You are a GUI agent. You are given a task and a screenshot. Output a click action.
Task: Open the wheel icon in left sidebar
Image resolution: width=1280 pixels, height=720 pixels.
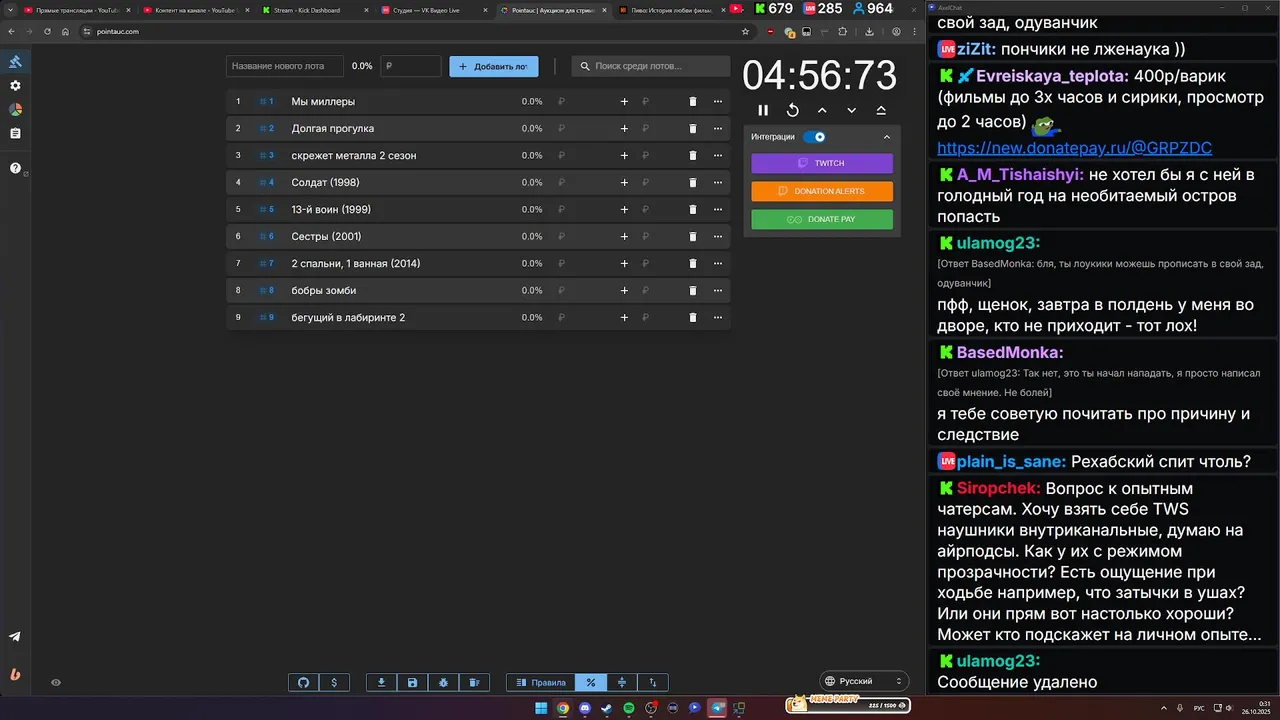[x=15, y=110]
